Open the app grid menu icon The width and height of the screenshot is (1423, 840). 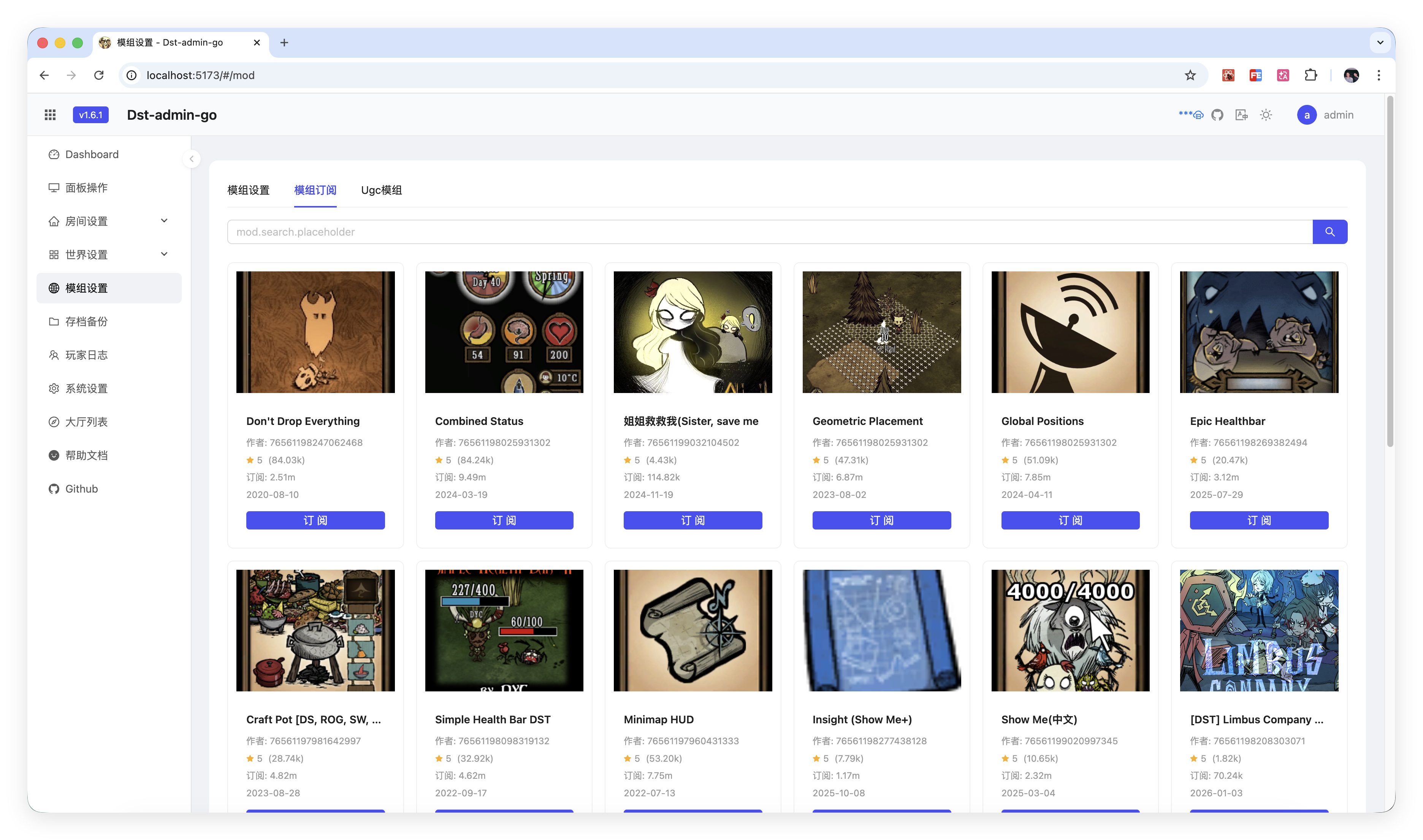pyautogui.click(x=50, y=115)
